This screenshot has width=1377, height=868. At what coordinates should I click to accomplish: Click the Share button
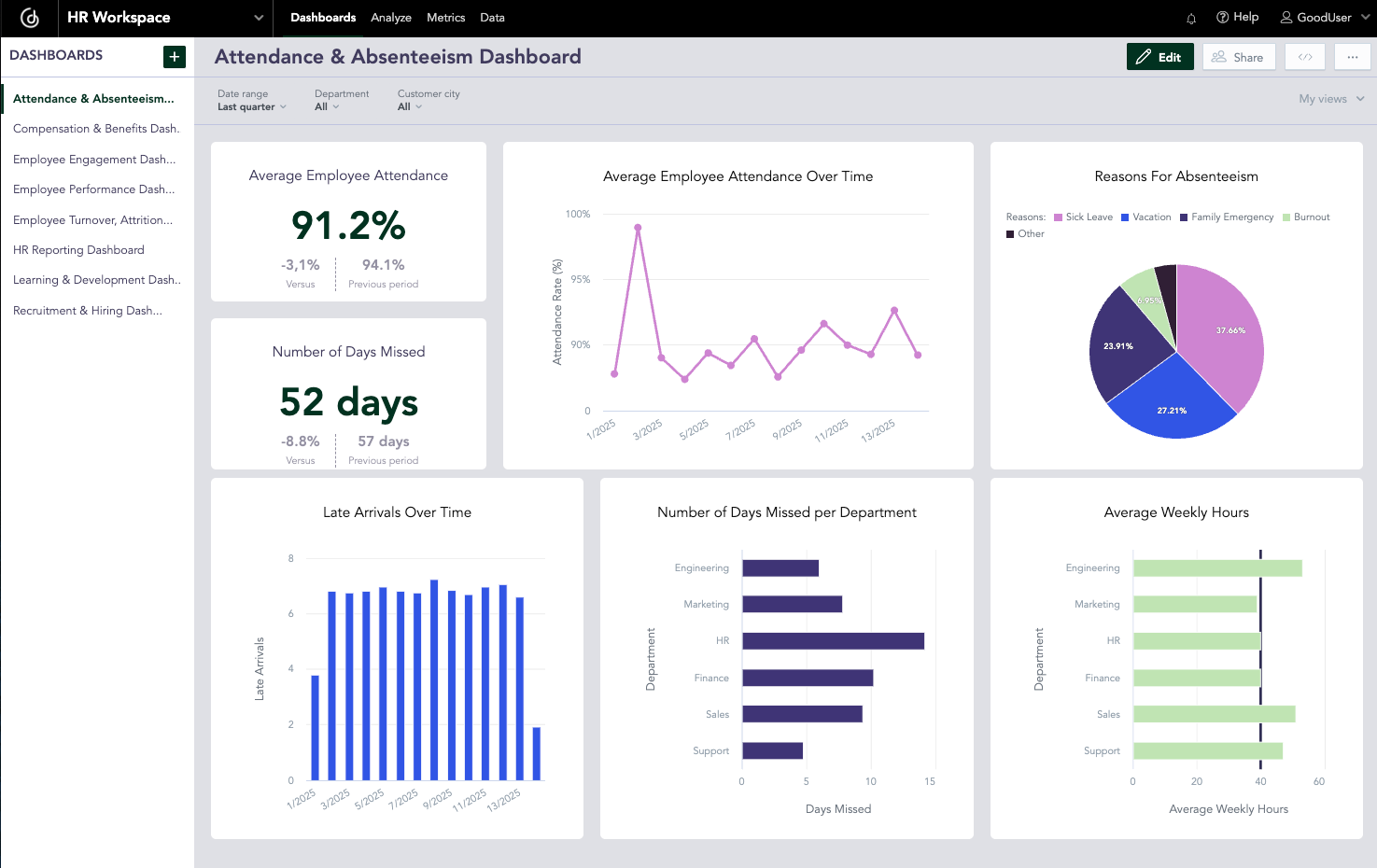tap(1239, 56)
